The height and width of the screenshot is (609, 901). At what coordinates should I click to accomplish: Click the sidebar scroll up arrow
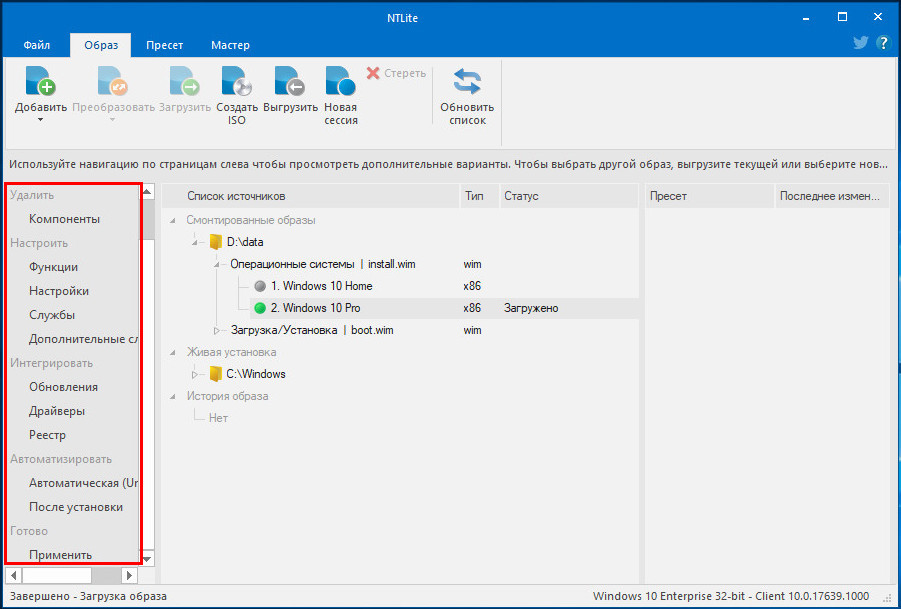pos(148,191)
